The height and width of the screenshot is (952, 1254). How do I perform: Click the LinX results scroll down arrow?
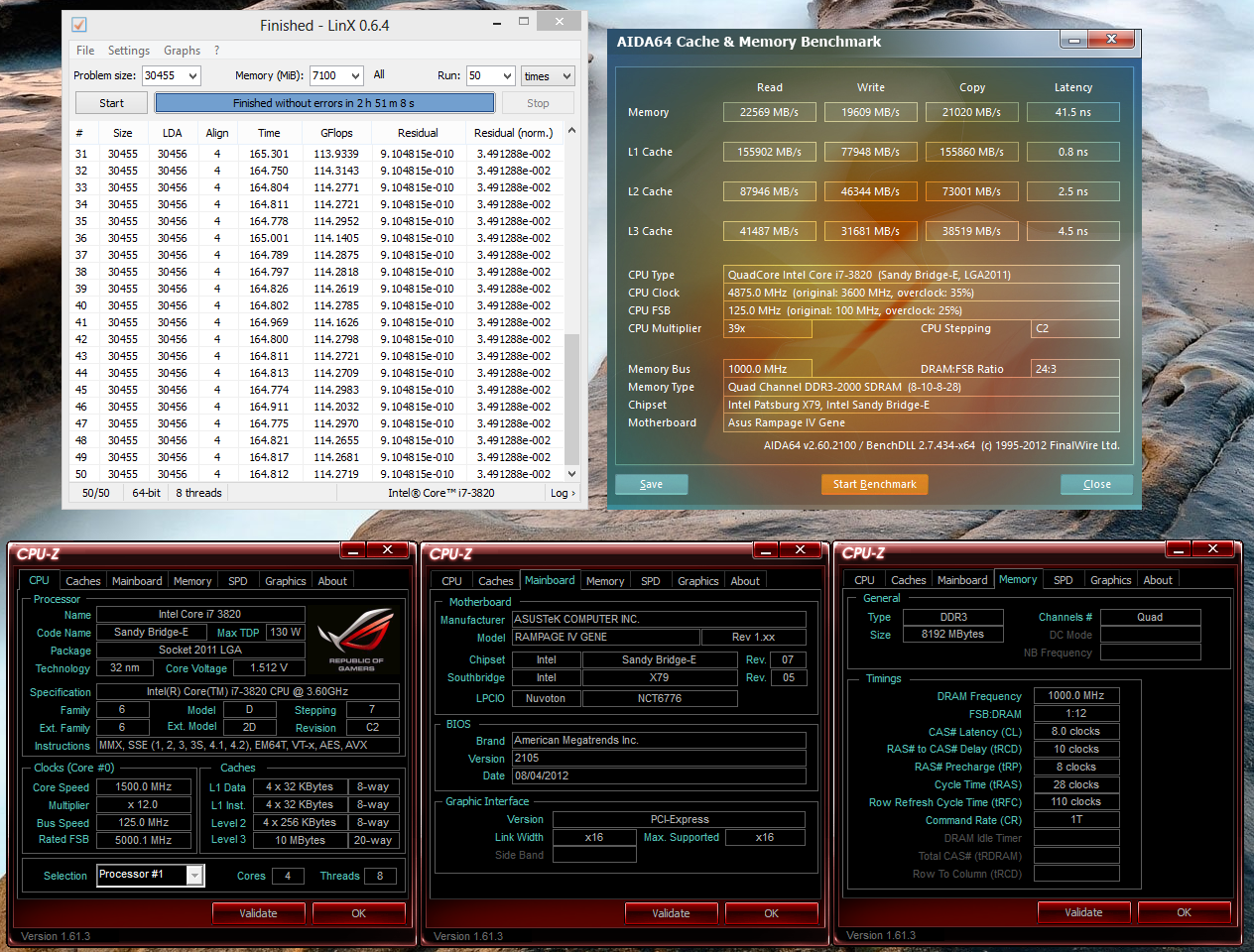(571, 474)
